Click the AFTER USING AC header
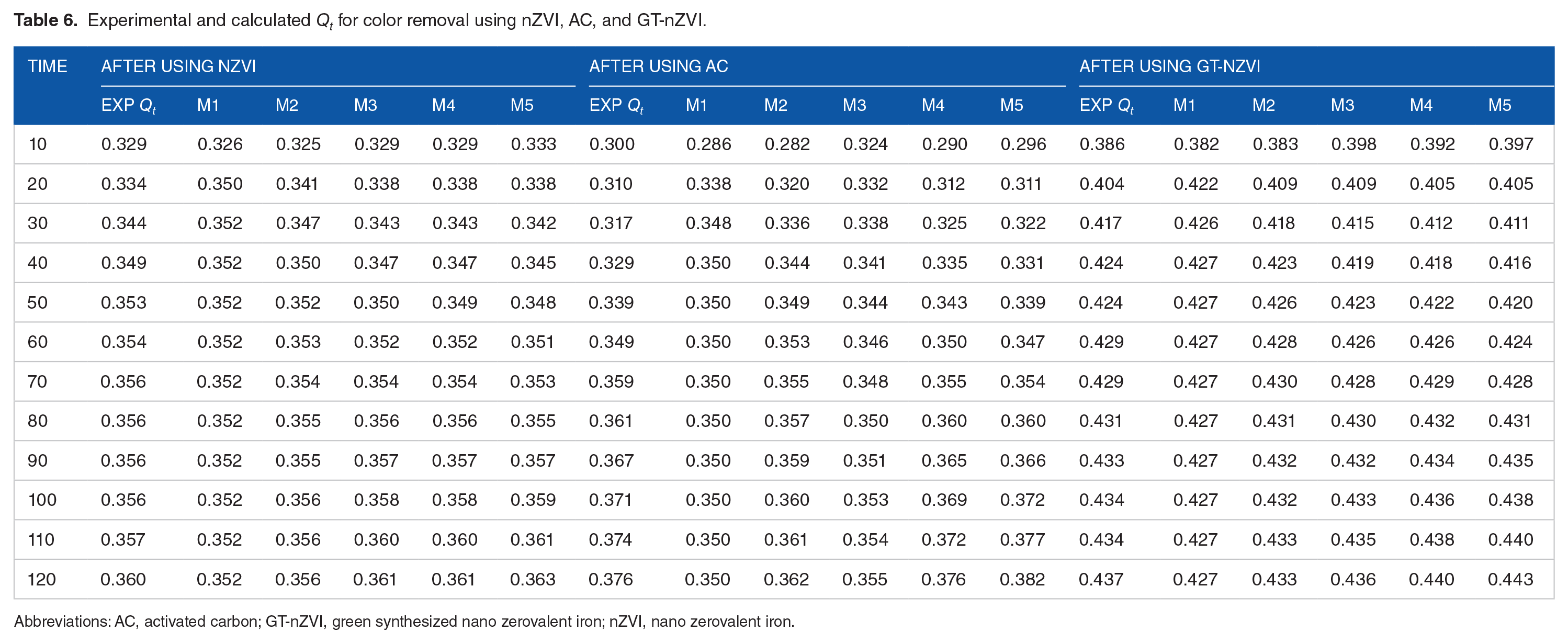 pyautogui.click(x=658, y=66)
